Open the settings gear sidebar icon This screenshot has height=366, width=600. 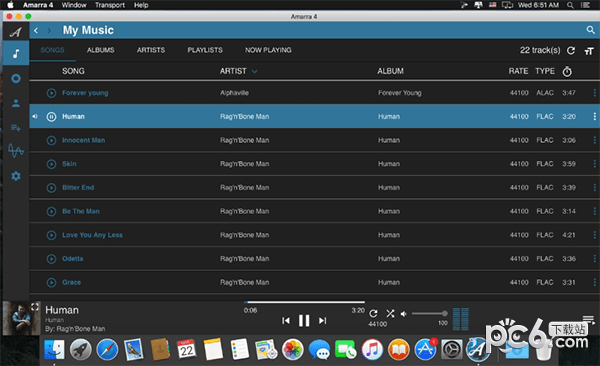pyautogui.click(x=16, y=176)
